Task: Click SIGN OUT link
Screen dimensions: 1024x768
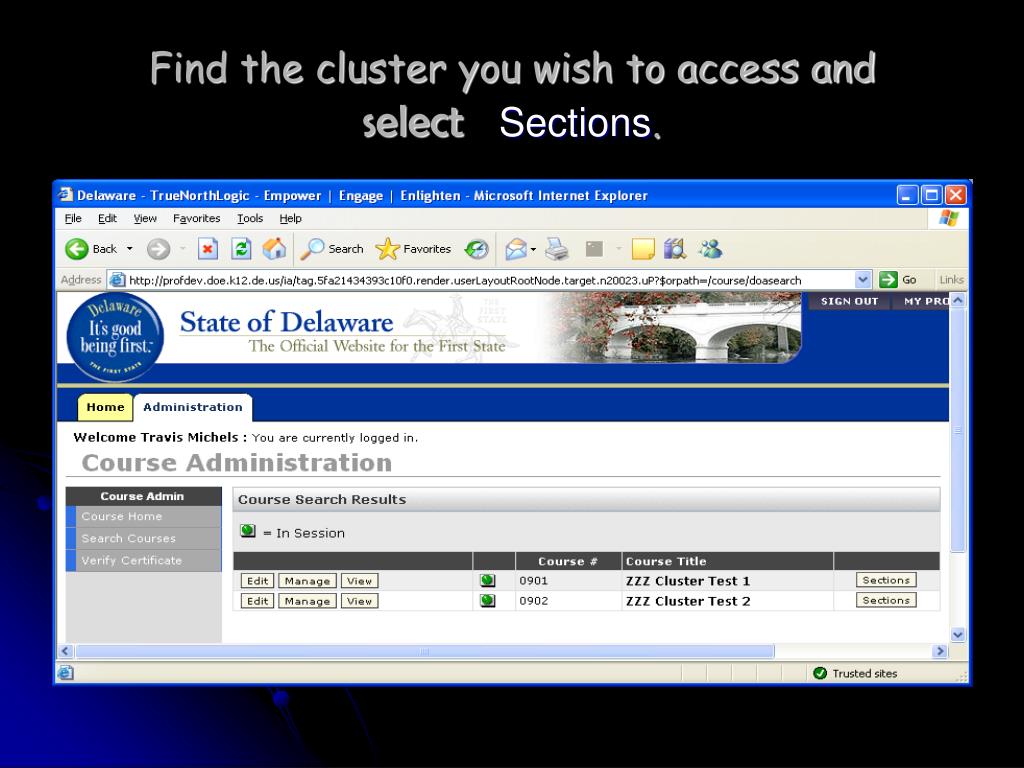Action: point(849,301)
